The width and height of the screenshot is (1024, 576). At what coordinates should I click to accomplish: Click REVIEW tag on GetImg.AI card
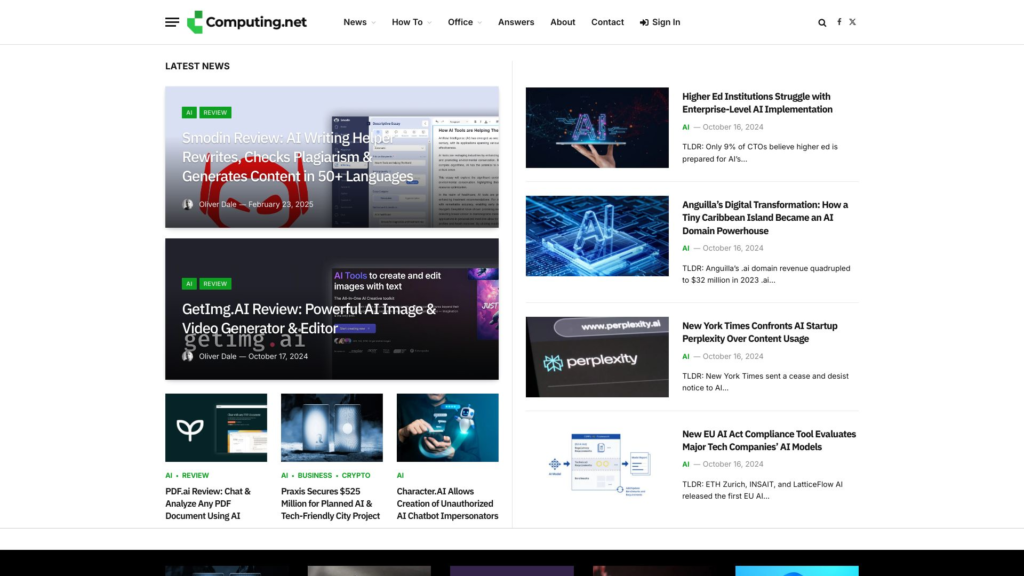point(215,283)
